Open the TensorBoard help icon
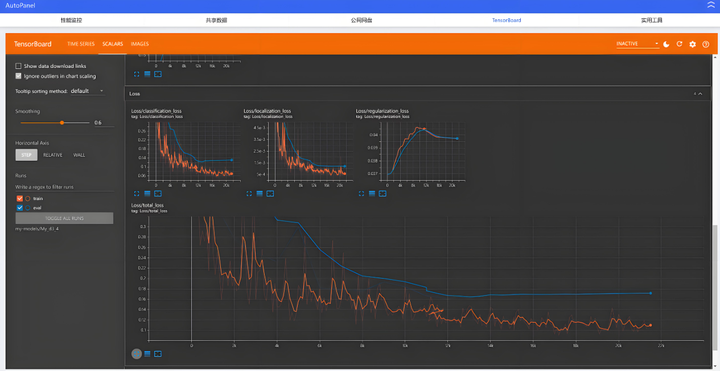 coord(706,44)
